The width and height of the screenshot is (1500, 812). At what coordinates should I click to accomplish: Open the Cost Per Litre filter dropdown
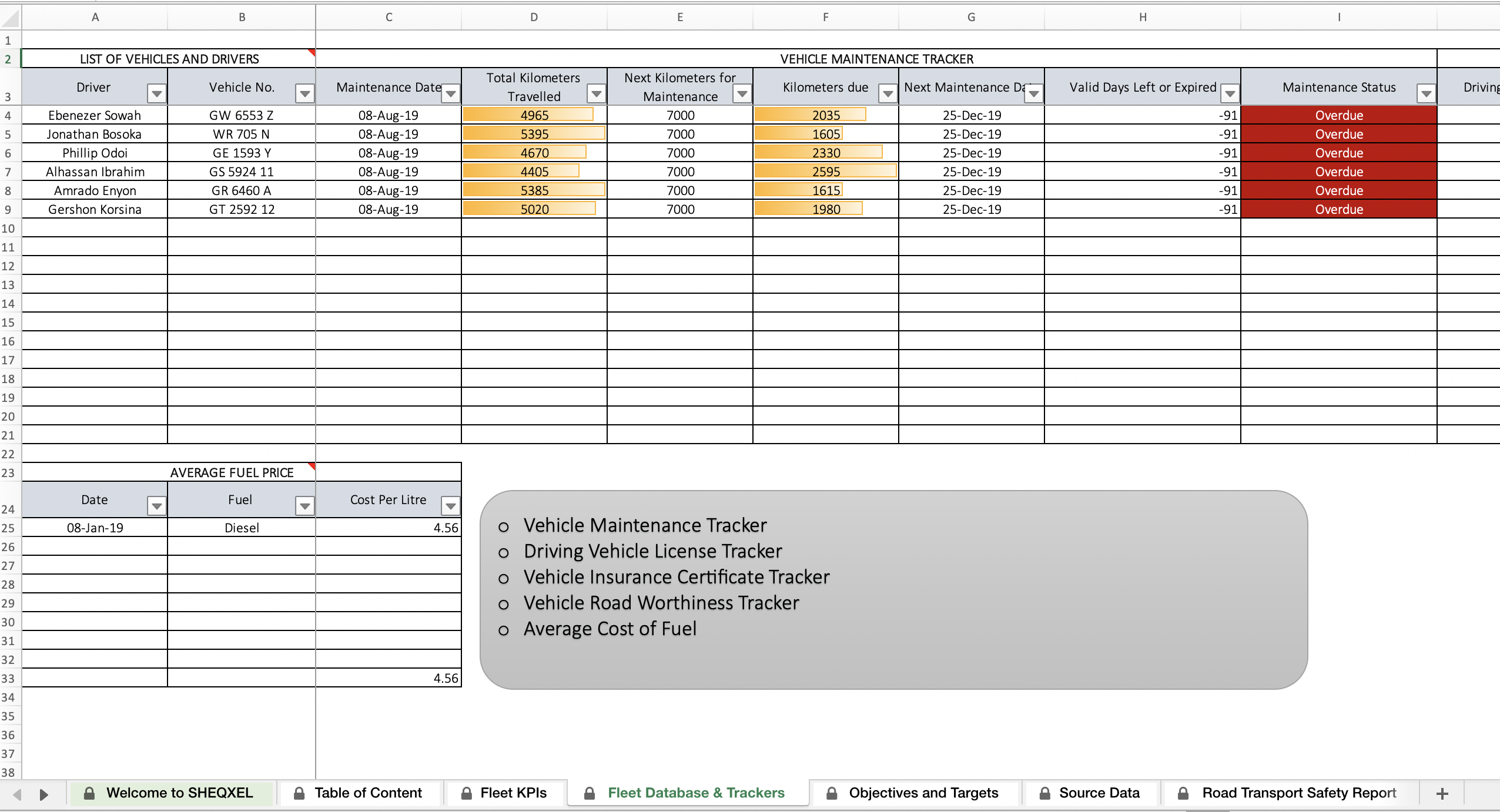point(450,506)
